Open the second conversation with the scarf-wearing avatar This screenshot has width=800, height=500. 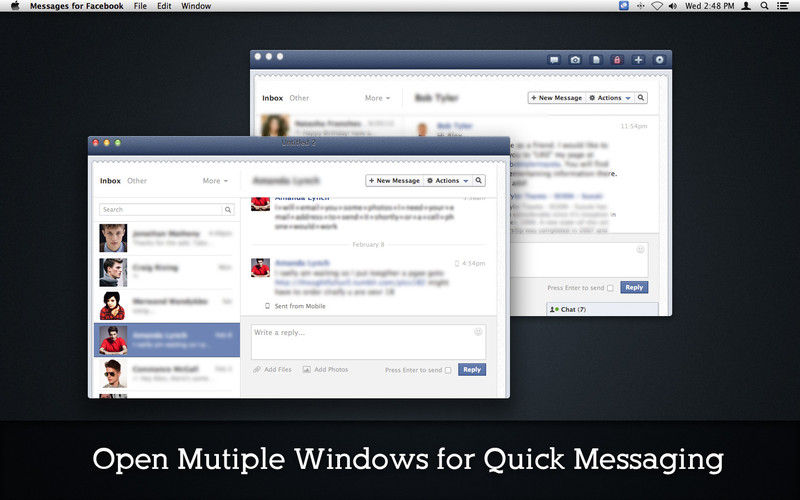pos(167,272)
